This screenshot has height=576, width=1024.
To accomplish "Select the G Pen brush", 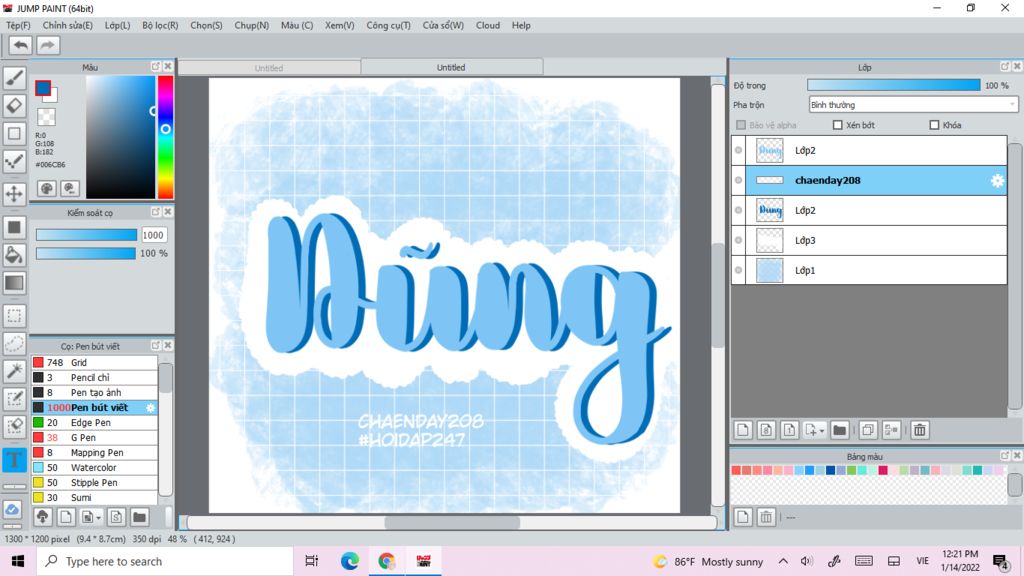I will click(94, 438).
